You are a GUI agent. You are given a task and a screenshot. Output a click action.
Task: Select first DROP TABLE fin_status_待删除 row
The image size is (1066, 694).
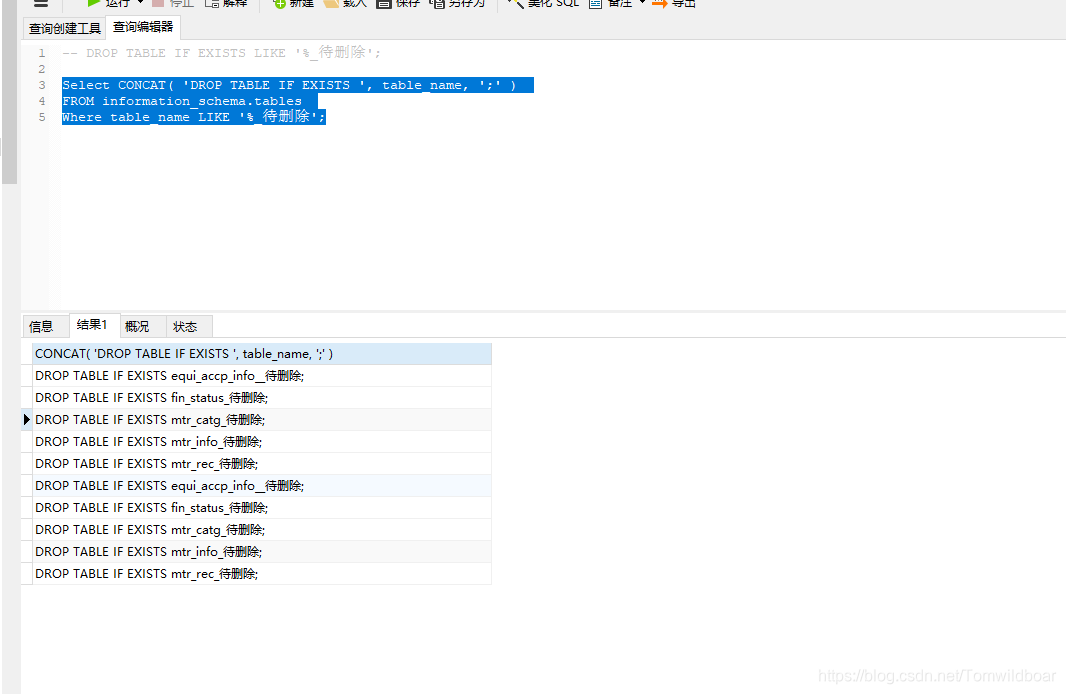tap(262, 398)
